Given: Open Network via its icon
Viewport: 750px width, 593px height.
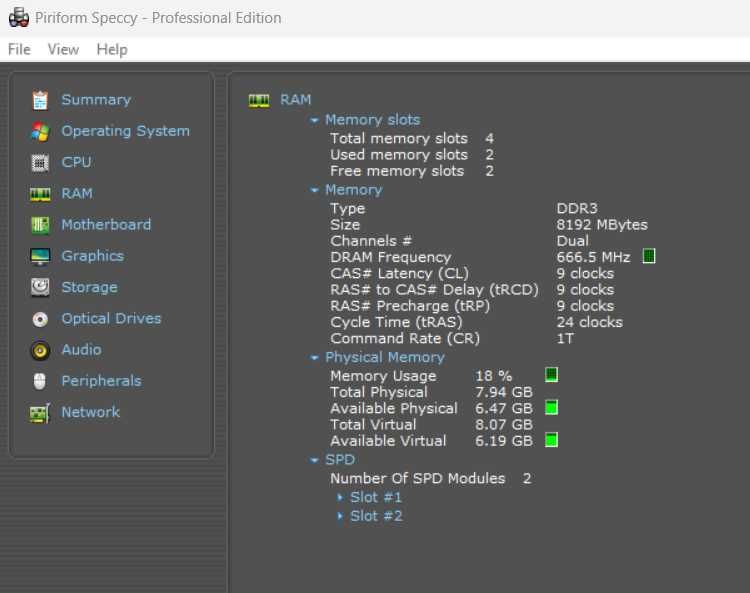Looking at the screenshot, I should 40,412.
